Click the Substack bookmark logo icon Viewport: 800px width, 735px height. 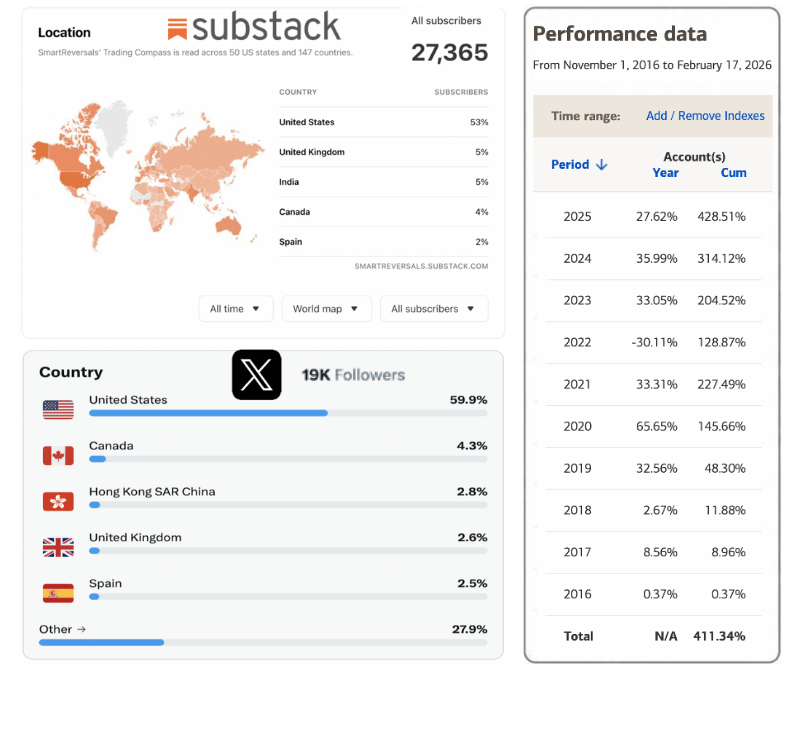177,29
